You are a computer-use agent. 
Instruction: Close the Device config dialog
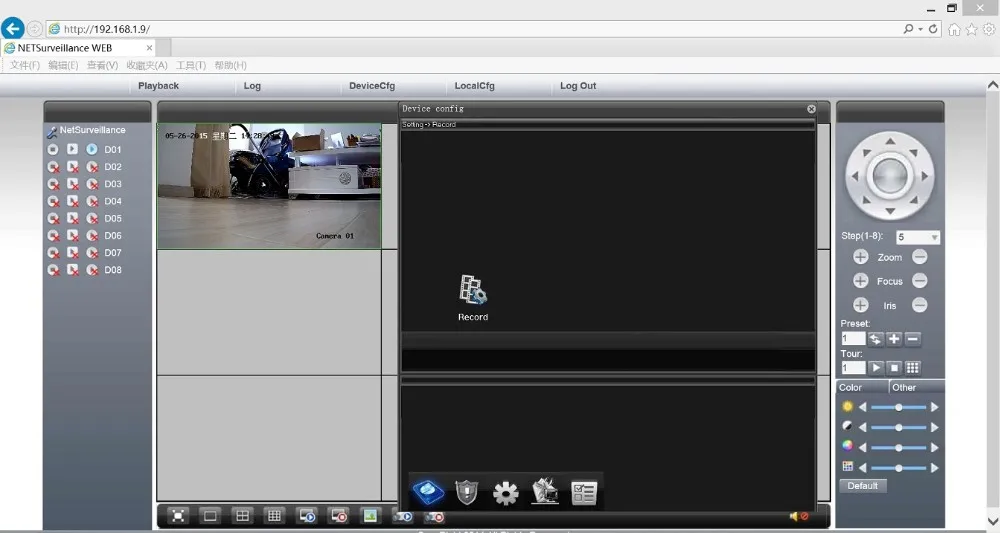click(x=811, y=109)
